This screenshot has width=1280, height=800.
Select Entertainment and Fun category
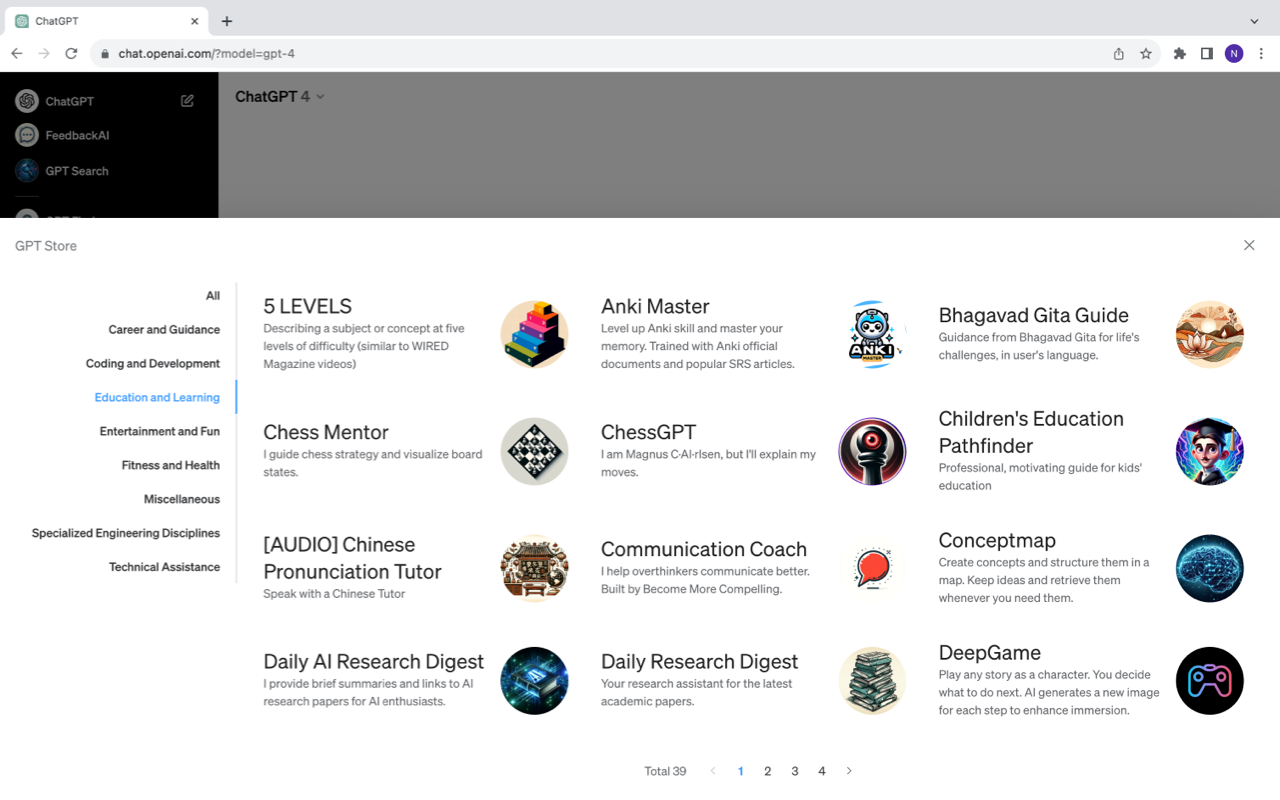coord(160,432)
